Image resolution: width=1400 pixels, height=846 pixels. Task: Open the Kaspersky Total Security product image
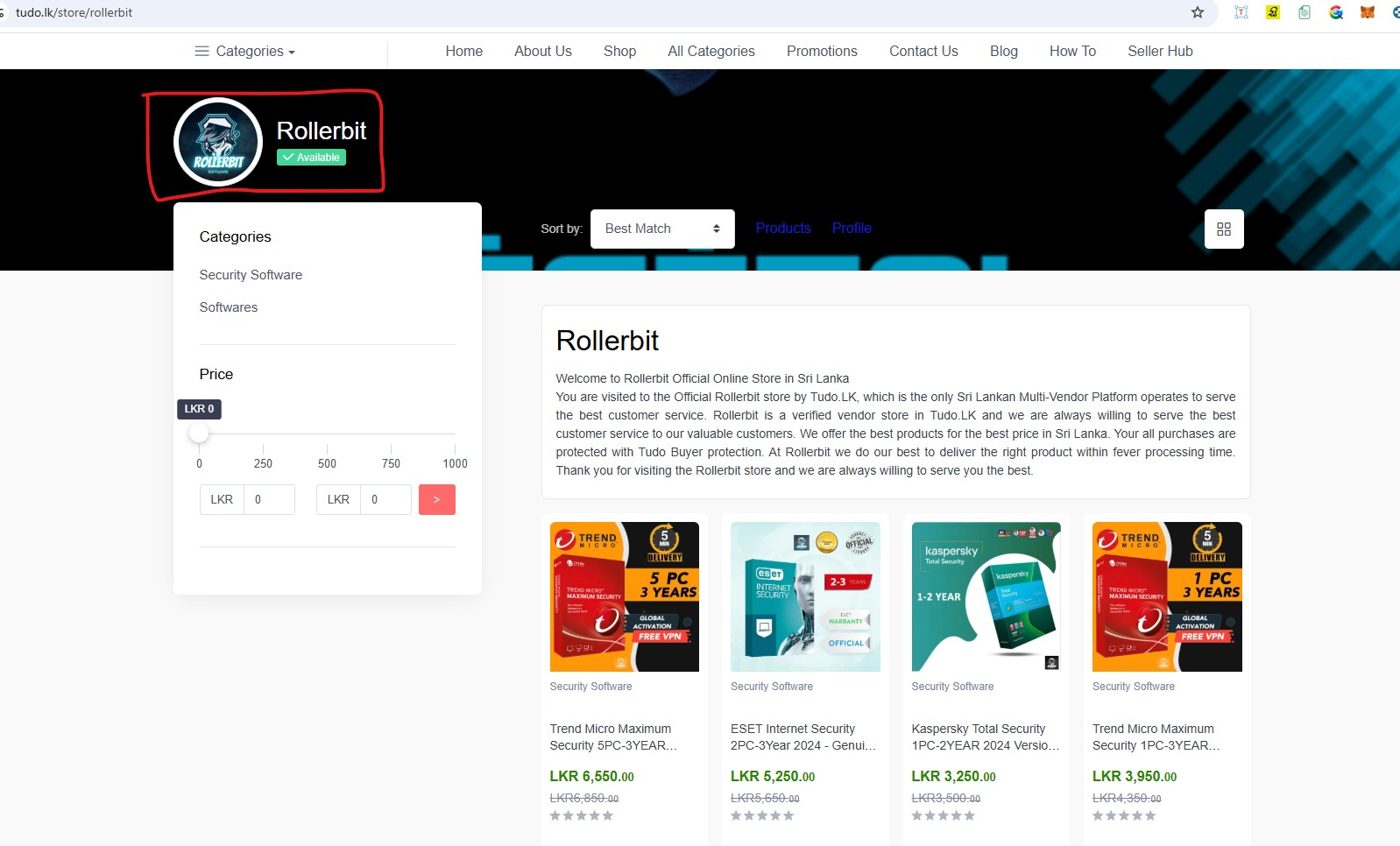pyautogui.click(x=986, y=596)
